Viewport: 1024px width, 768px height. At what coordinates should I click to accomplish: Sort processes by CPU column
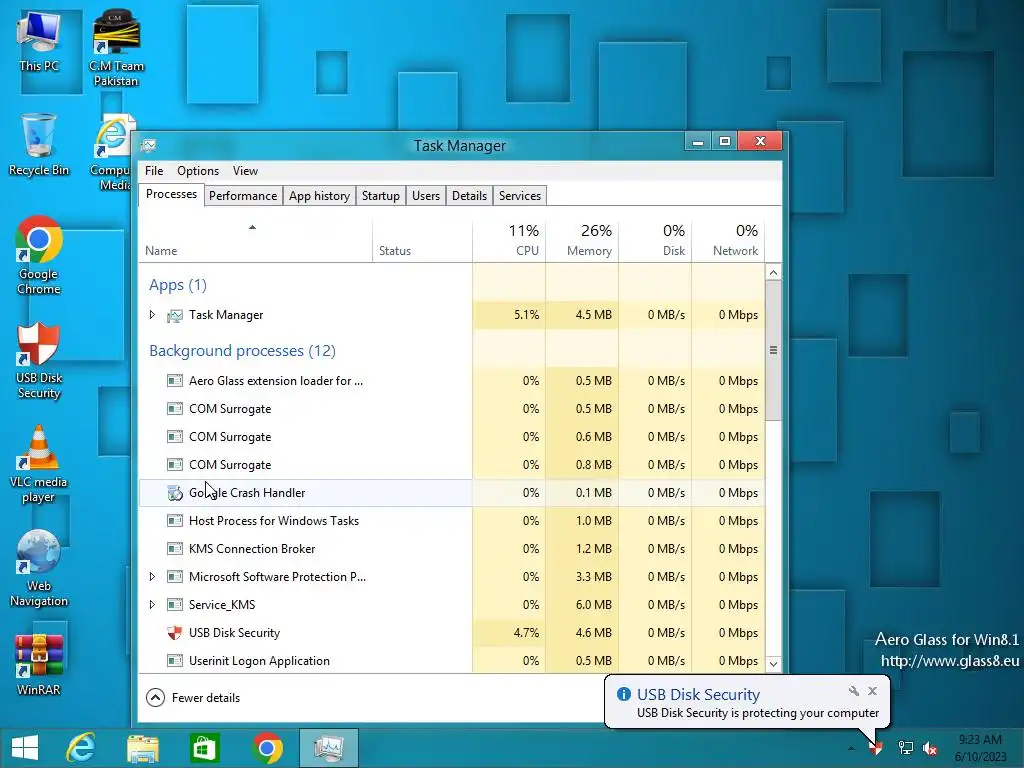[509, 240]
